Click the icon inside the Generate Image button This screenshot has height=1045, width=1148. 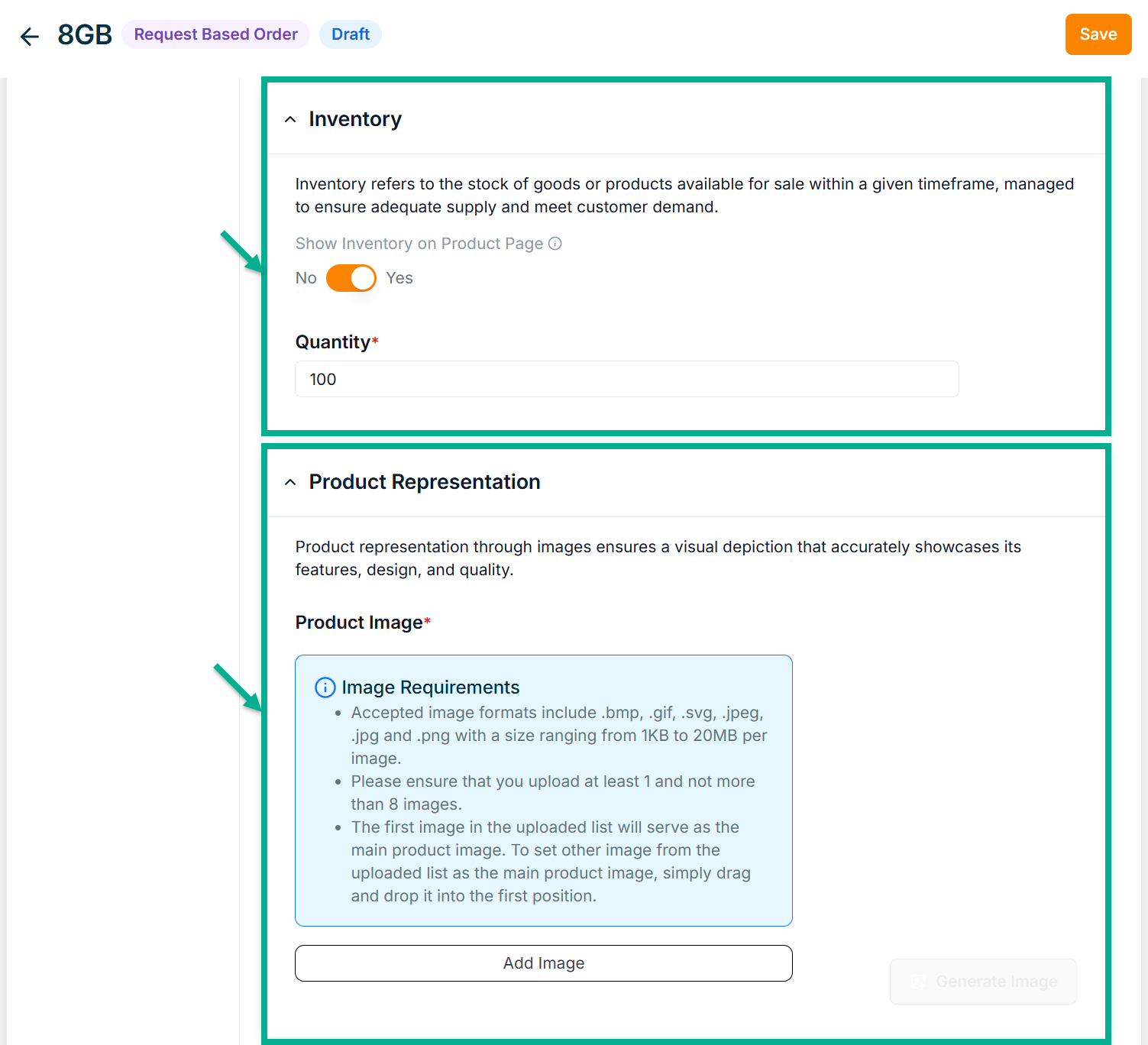pos(918,982)
